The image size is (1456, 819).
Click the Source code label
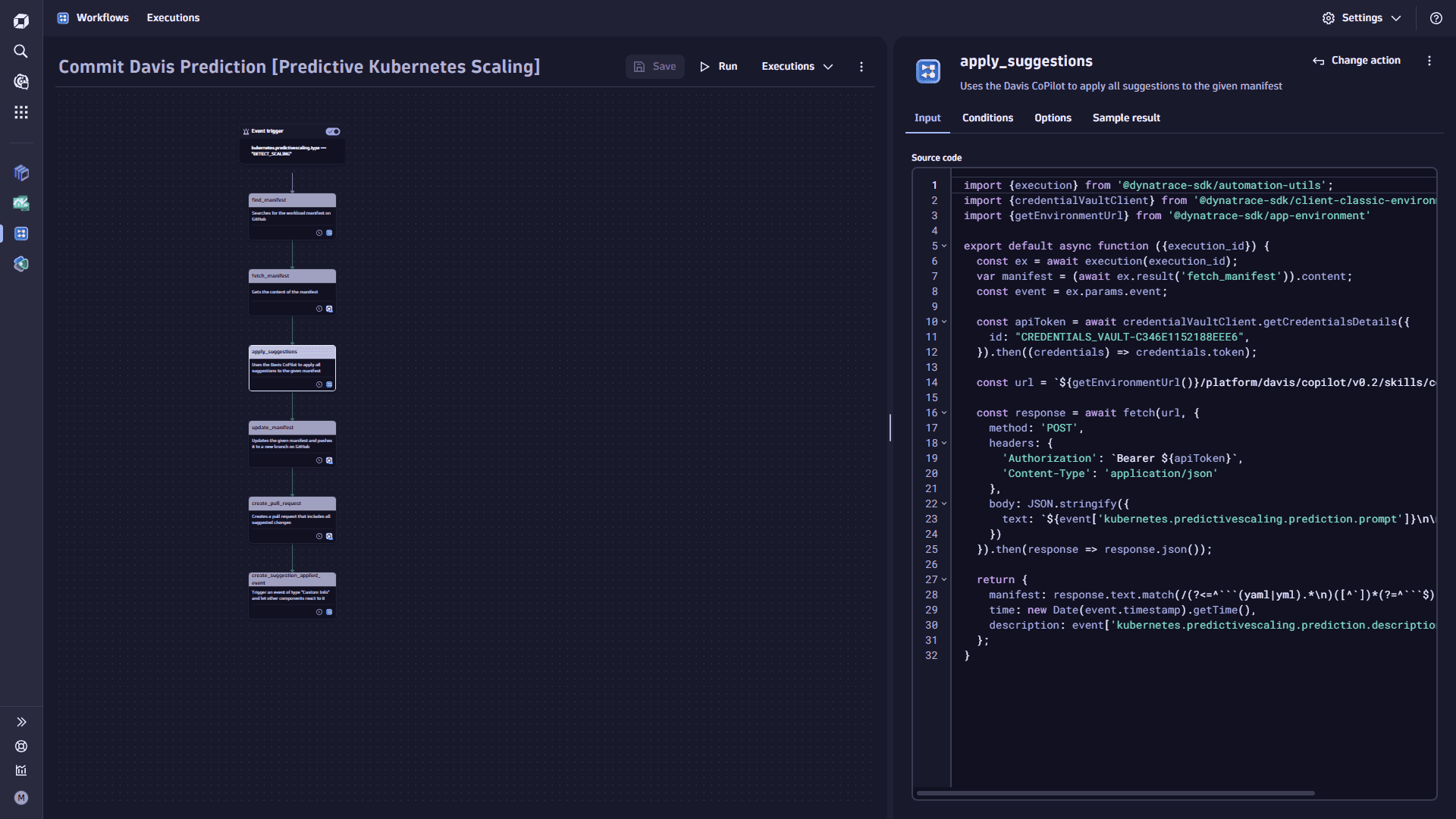click(937, 158)
